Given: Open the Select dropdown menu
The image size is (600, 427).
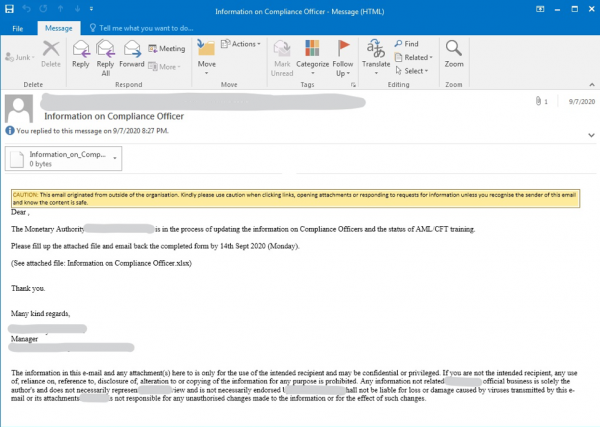Looking at the screenshot, I should coord(412,71).
